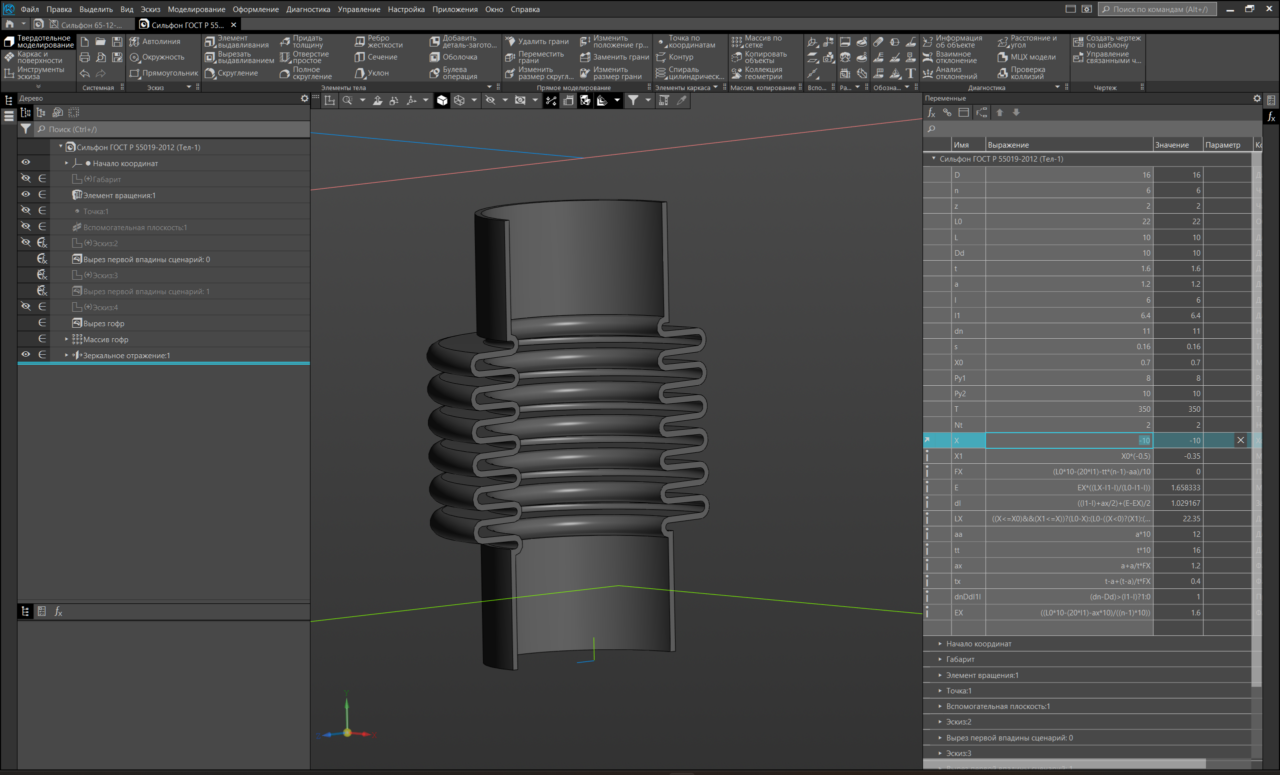
Task: Click the model tree search field
Action: click(172, 130)
